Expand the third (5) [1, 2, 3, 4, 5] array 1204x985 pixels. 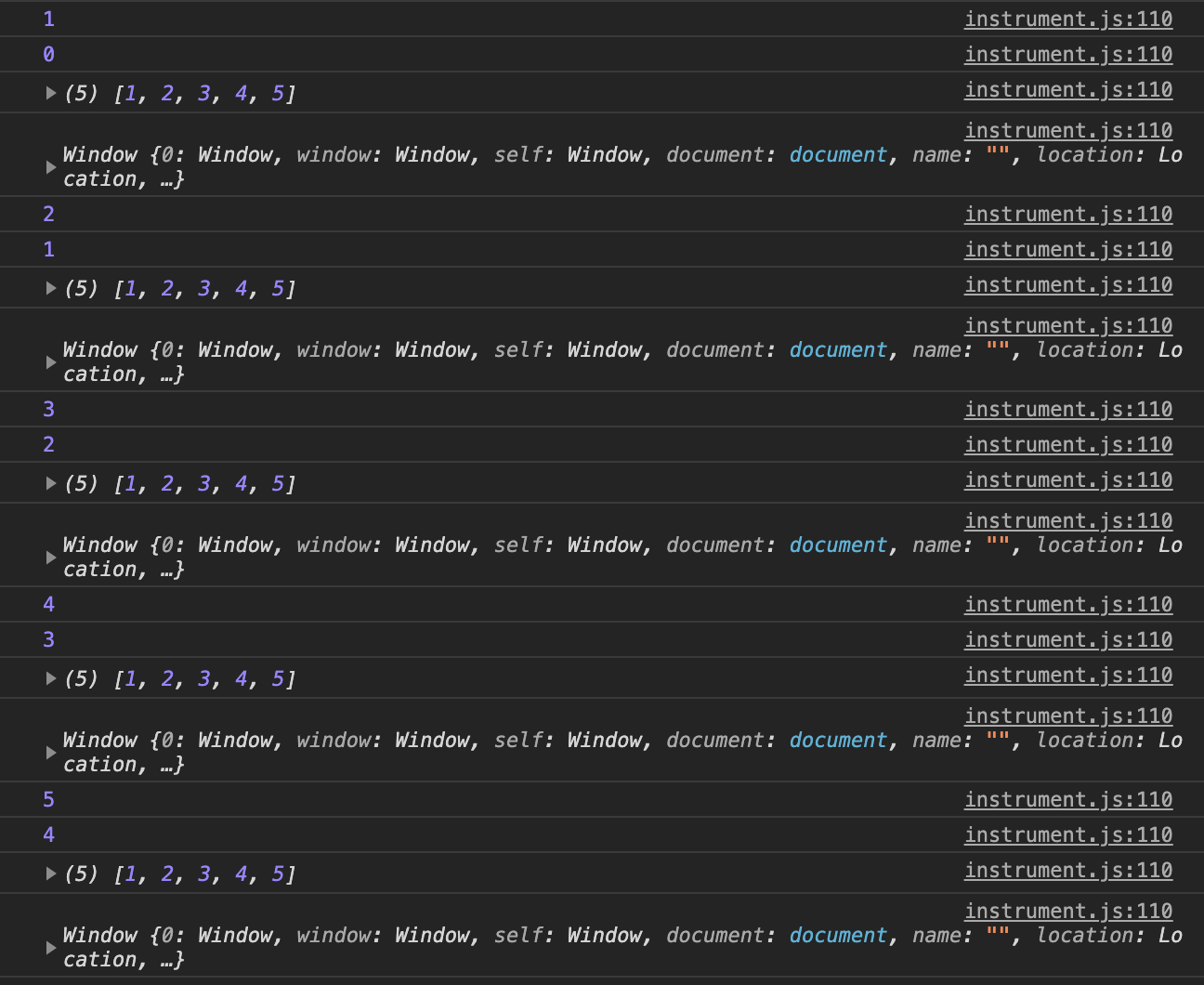point(51,483)
